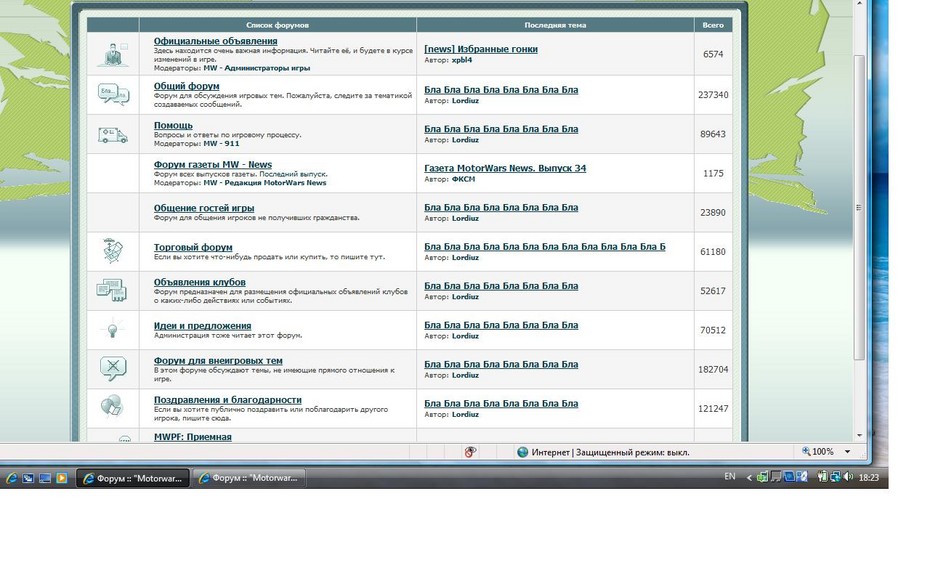
Task: Open the zoom level 100% dropdown
Action: (x=827, y=452)
